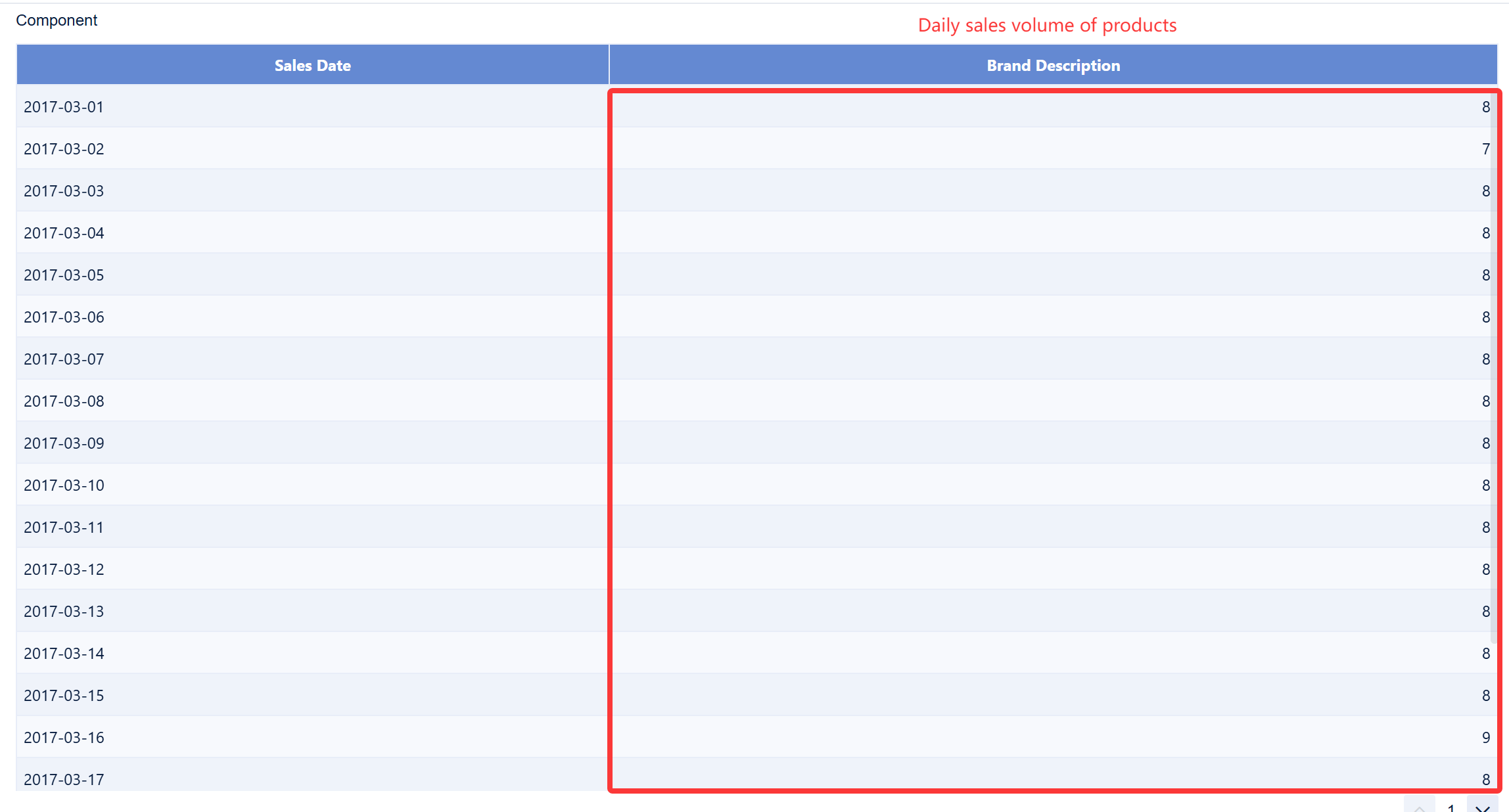
Task: Select the 2017-03-14 date cell
Action: point(64,654)
